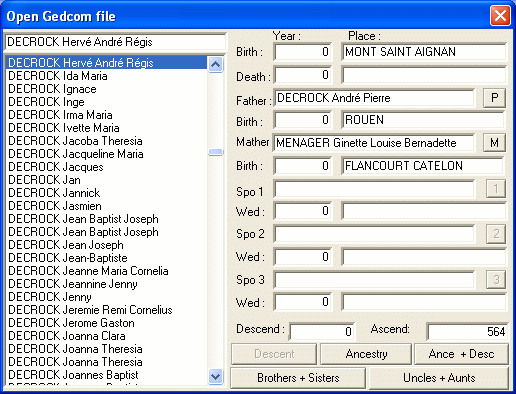Click the FLANCOURT CATELON place field
Image resolution: width=516 pixels, height=394 pixels.
[x=424, y=166]
